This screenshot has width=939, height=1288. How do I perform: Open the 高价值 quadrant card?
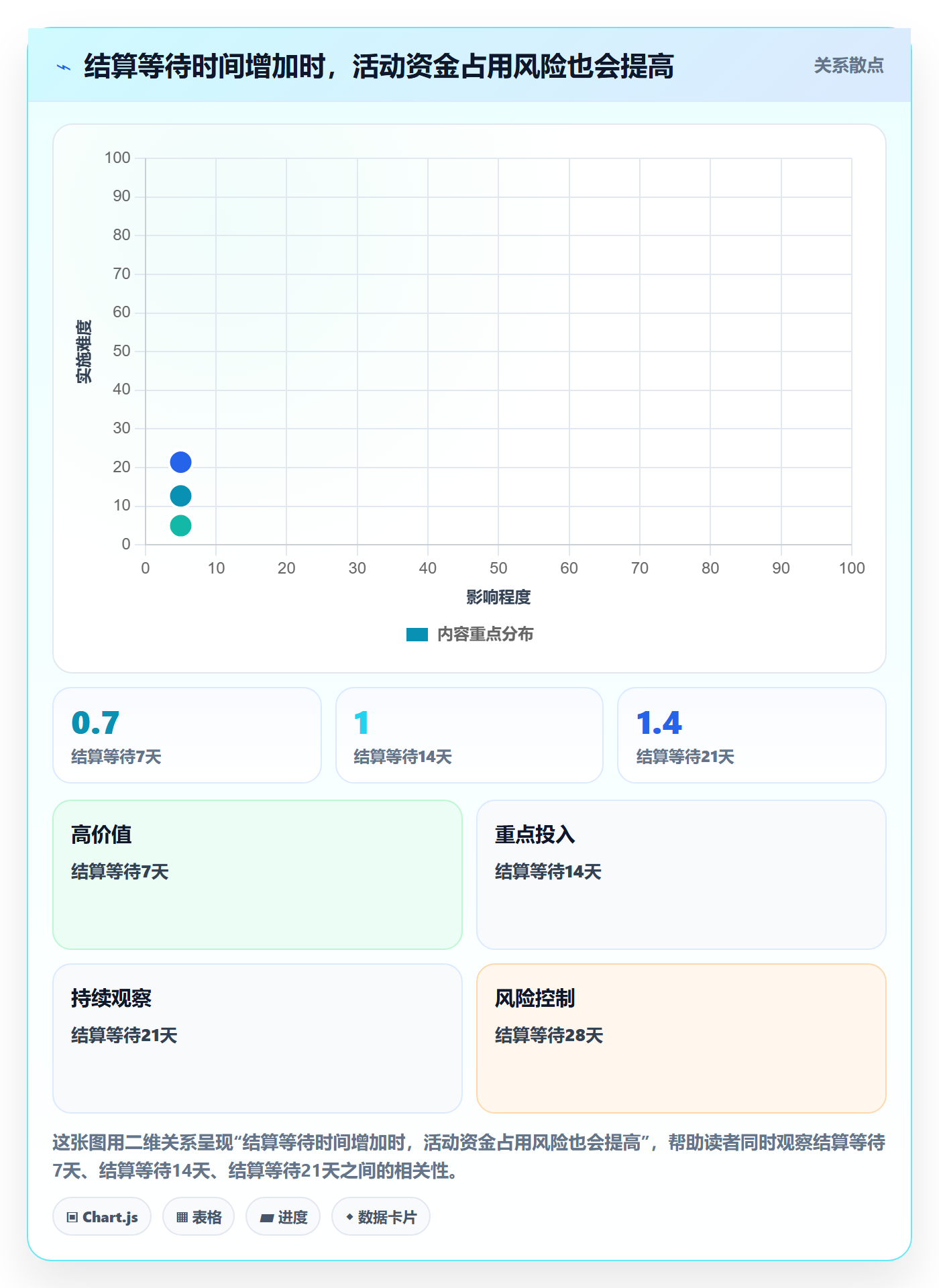258,875
